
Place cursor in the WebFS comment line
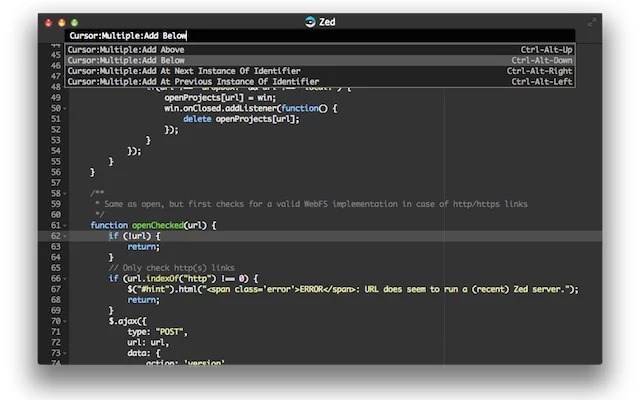[300, 205]
